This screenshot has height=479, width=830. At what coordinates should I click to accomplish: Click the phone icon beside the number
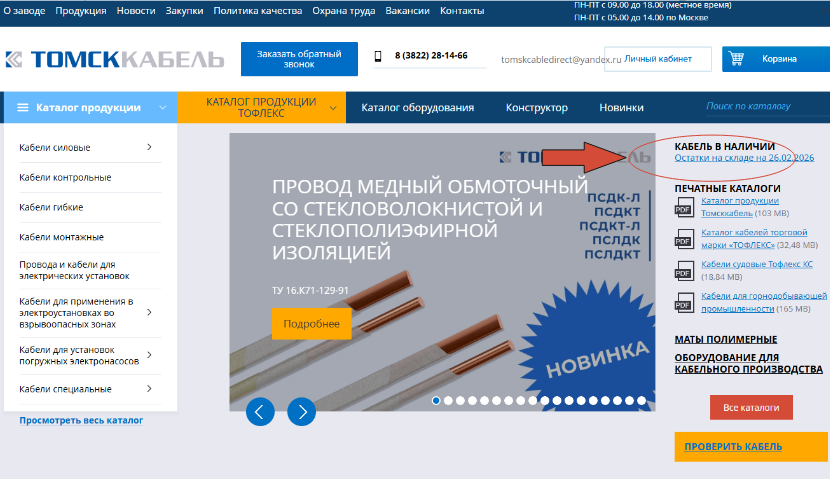[378, 56]
